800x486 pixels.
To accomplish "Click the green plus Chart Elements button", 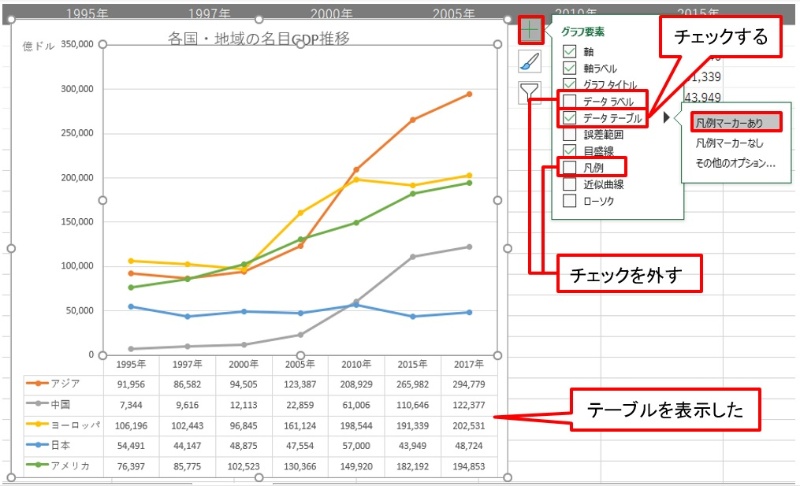I will pyautogui.click(x=531, y=29).
